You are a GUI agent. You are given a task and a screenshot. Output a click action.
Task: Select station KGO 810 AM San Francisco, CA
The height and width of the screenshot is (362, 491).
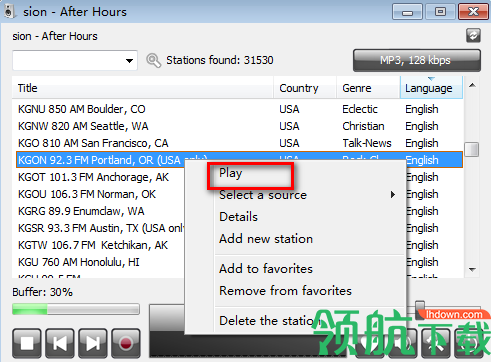[x=93, y=143]
